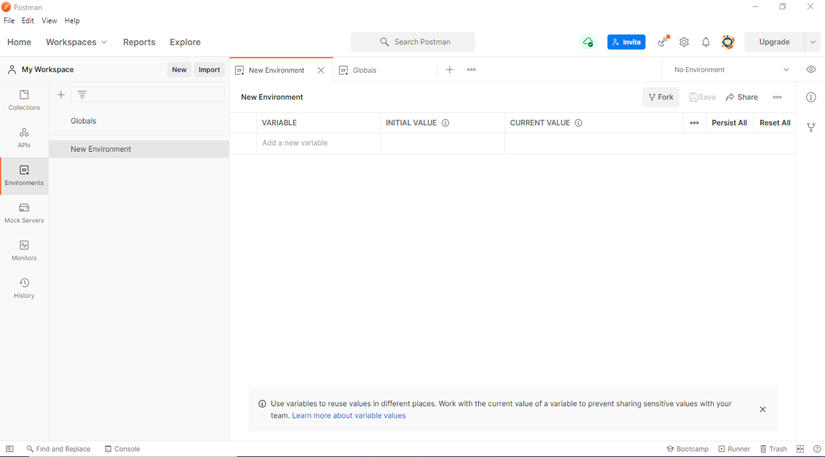Click the user avatar icon
Screen dimensions: 825x457
pos(728,42)
